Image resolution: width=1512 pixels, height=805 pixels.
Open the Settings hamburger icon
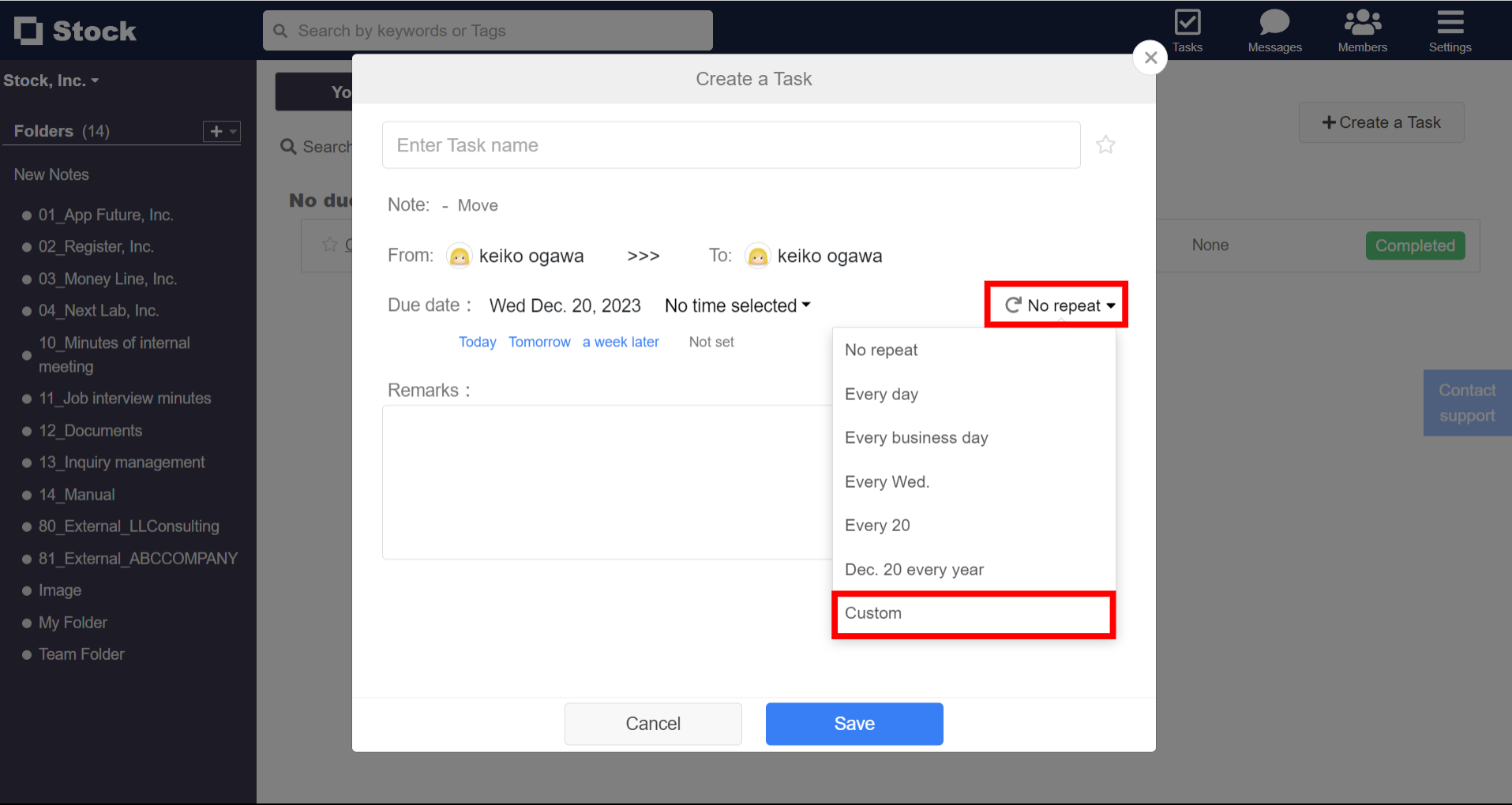pos(1450,22)
